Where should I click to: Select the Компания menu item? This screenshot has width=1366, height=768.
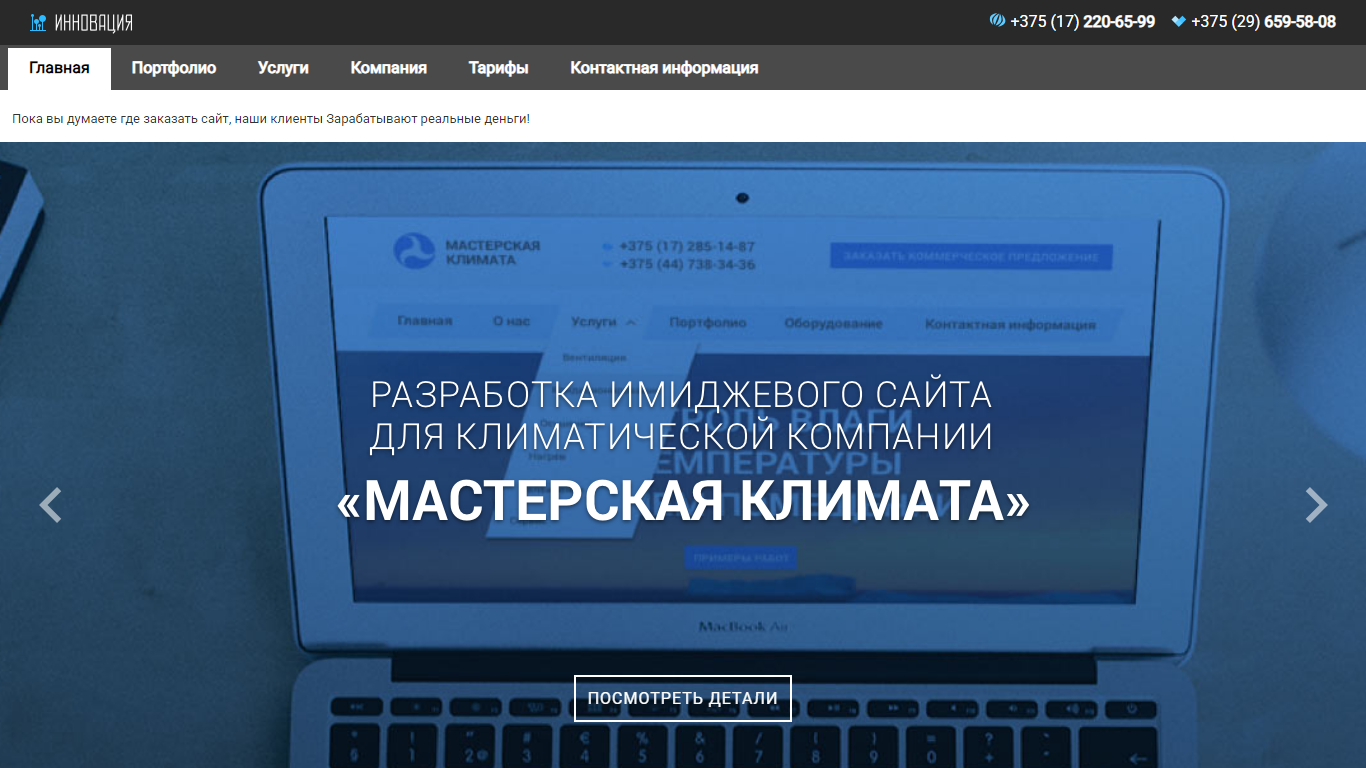(389, 68)
